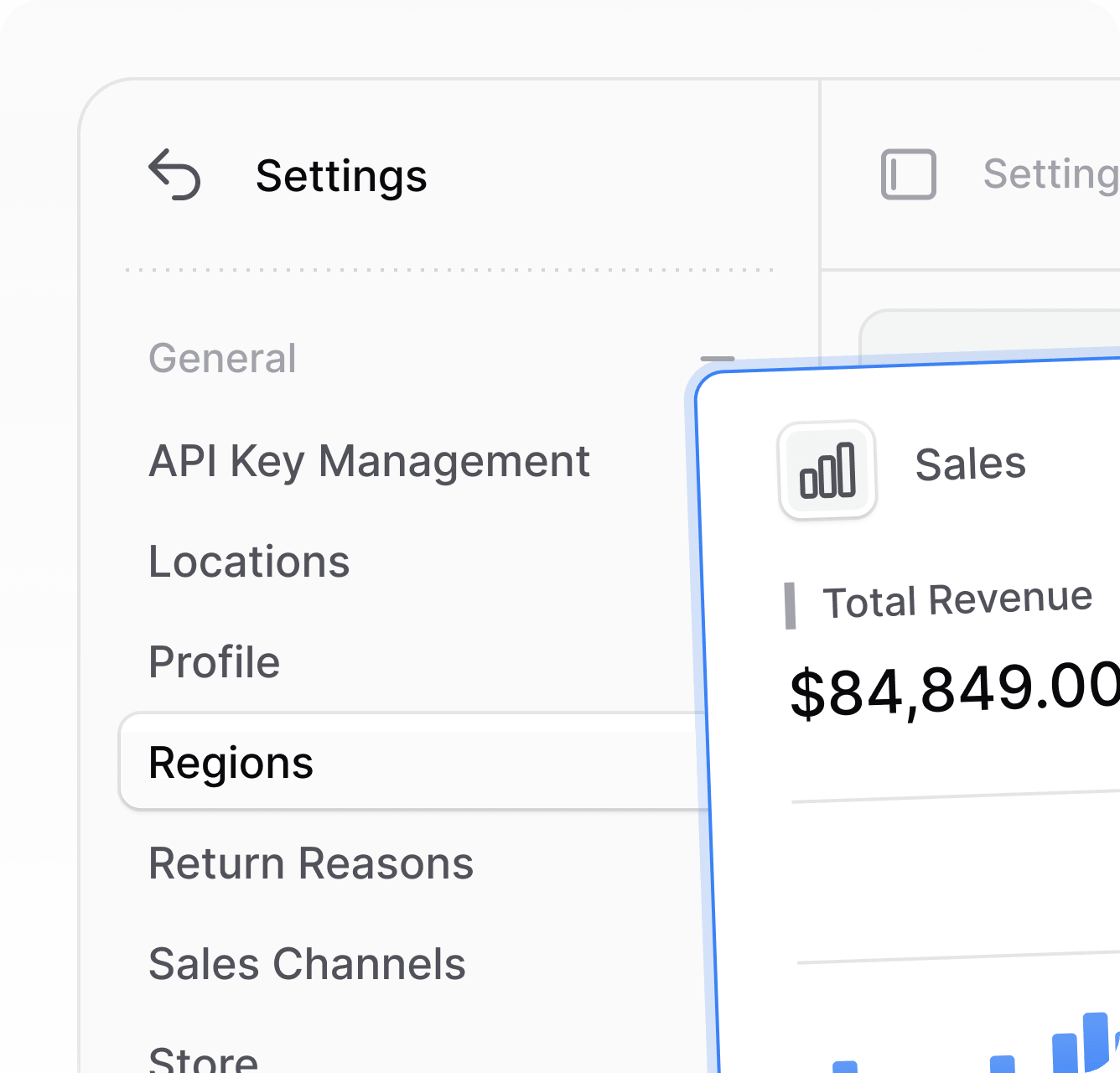1120x1073 pixels.
Task: Click the back arrow beside Settings
Action: (174, 175)
